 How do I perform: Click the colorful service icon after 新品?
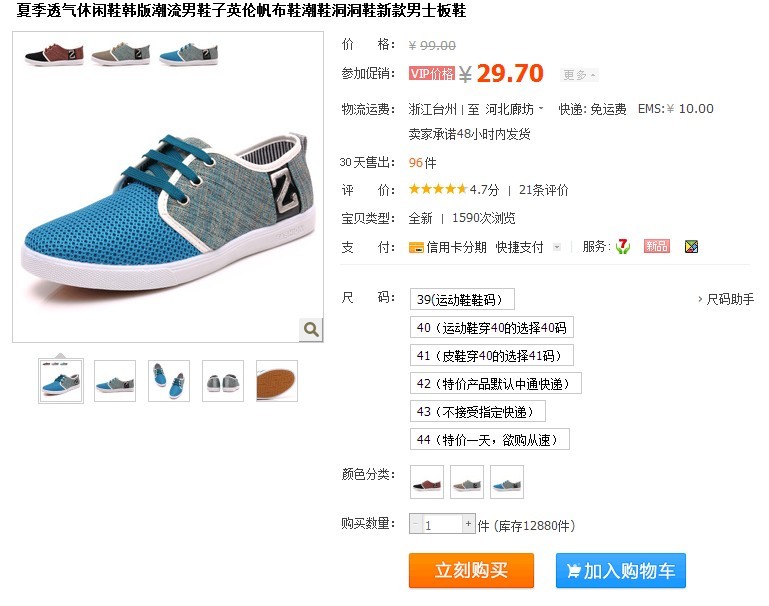[691, 247]
